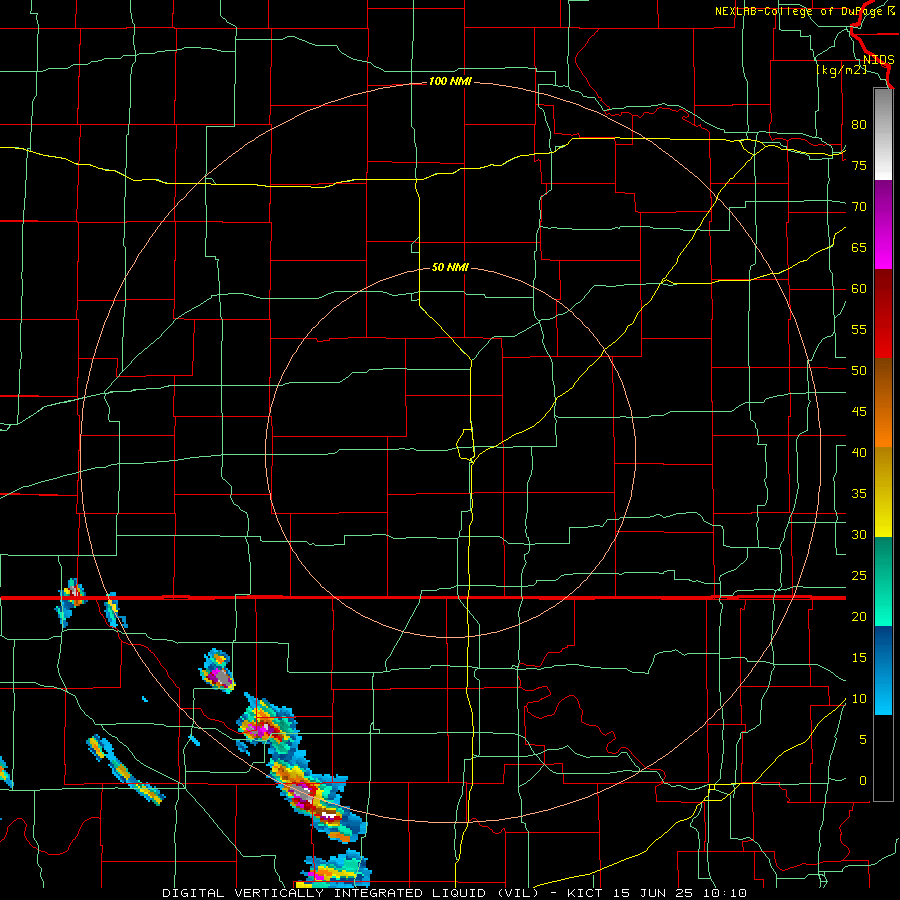The height and width of the screenshot is (900, 900).
Task: Select the 0 value on the color scale
Action: [x=863, y=781]
